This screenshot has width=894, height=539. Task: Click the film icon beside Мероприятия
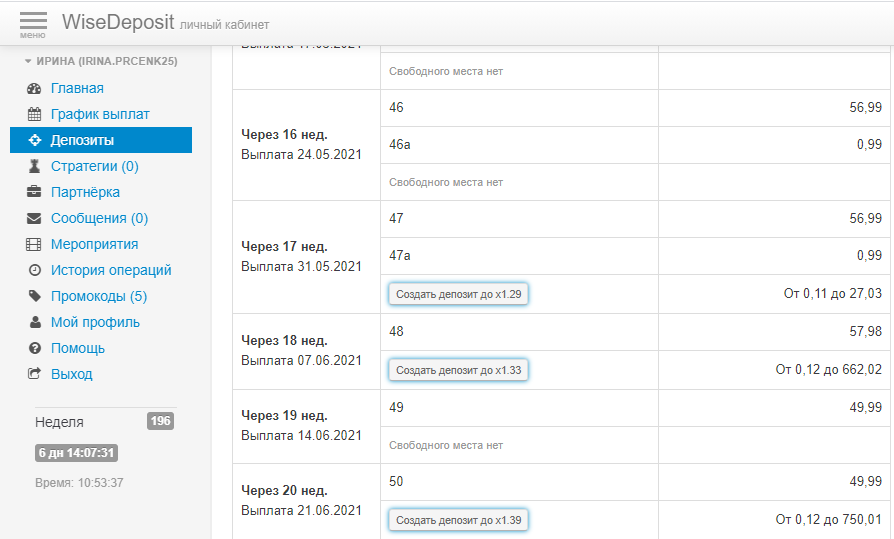34,245
